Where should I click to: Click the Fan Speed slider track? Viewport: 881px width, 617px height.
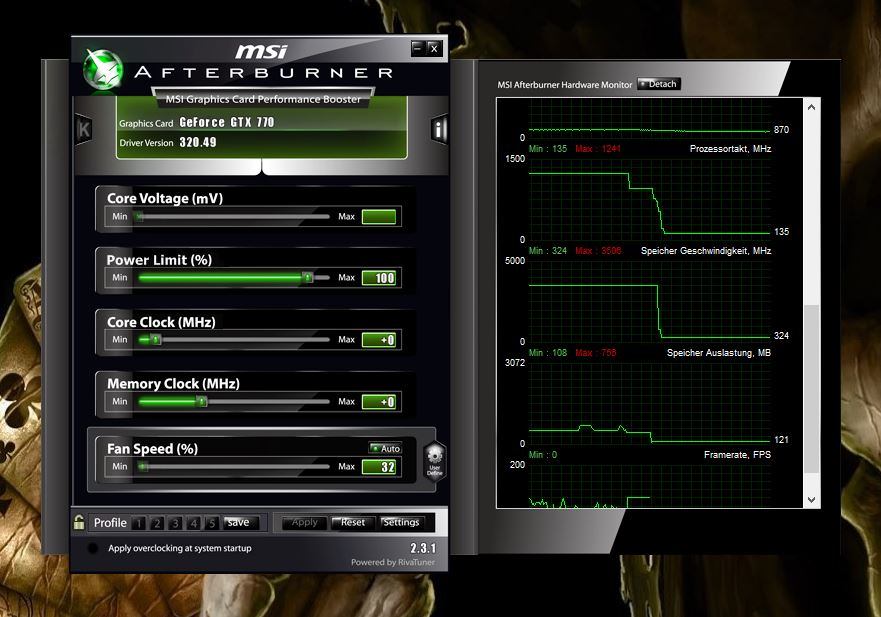pos(234,466)
